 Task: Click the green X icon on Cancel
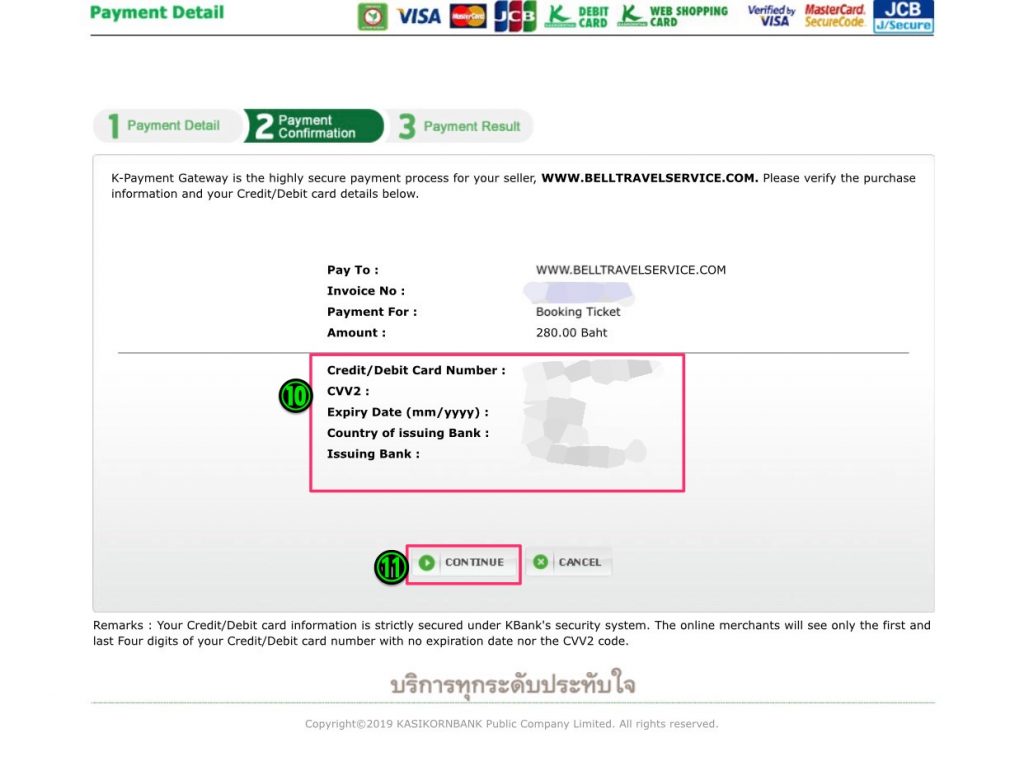[x=541, y=562]
